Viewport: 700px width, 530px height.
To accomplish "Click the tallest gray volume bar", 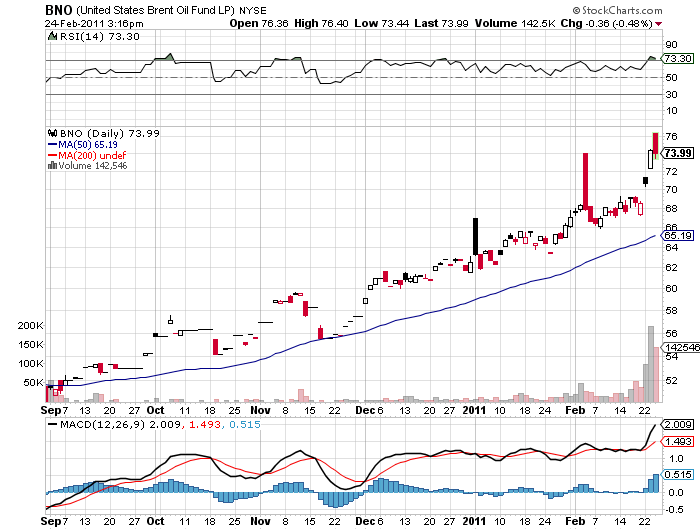I will pos(651,364).
